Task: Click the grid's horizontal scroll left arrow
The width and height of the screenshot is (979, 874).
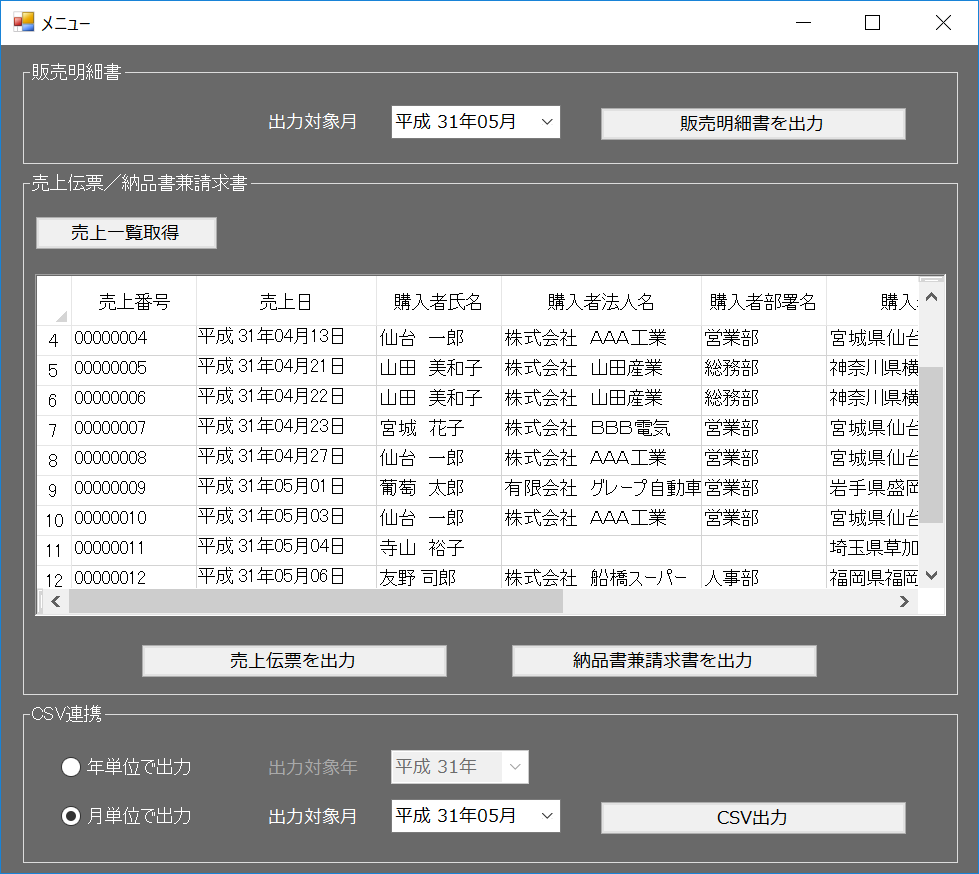Action: [56, 601]
